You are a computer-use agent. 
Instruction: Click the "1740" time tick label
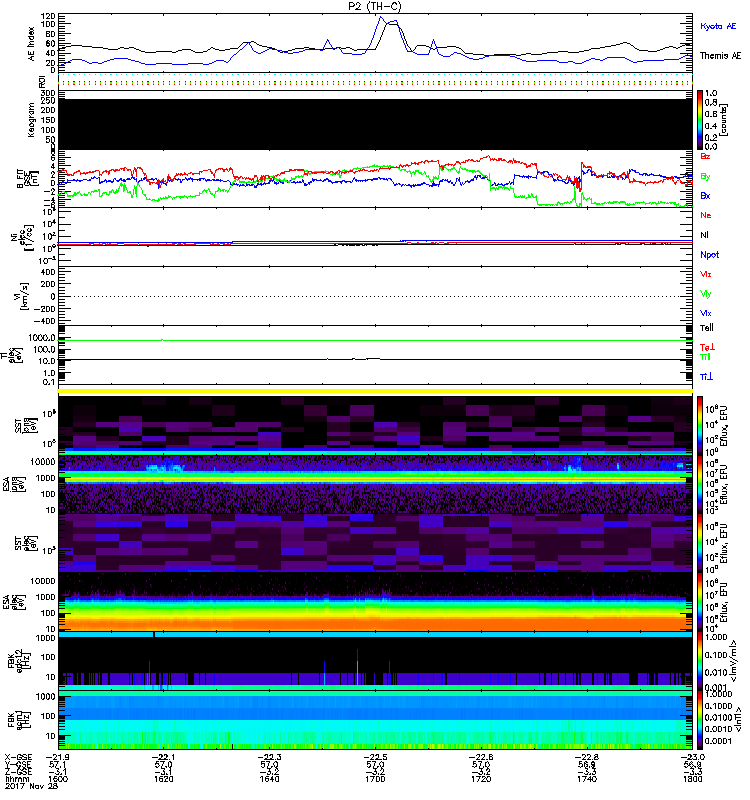point(587,779)
